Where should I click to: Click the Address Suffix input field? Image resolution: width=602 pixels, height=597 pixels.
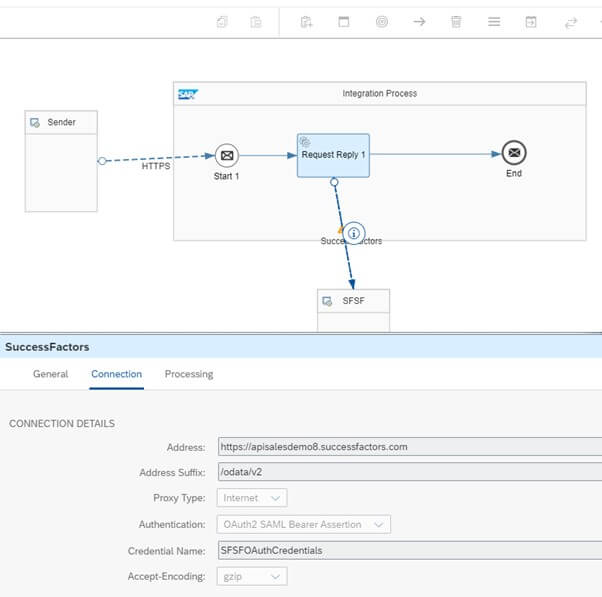pyautogui.click(x=410, y=472)
